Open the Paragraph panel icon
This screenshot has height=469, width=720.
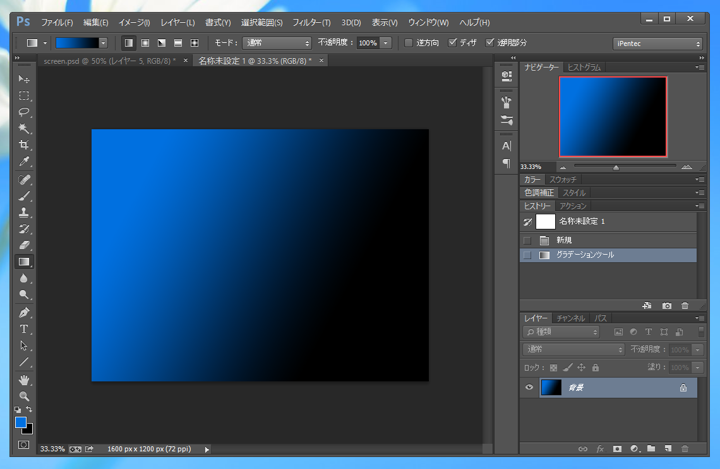click(506, 163)
